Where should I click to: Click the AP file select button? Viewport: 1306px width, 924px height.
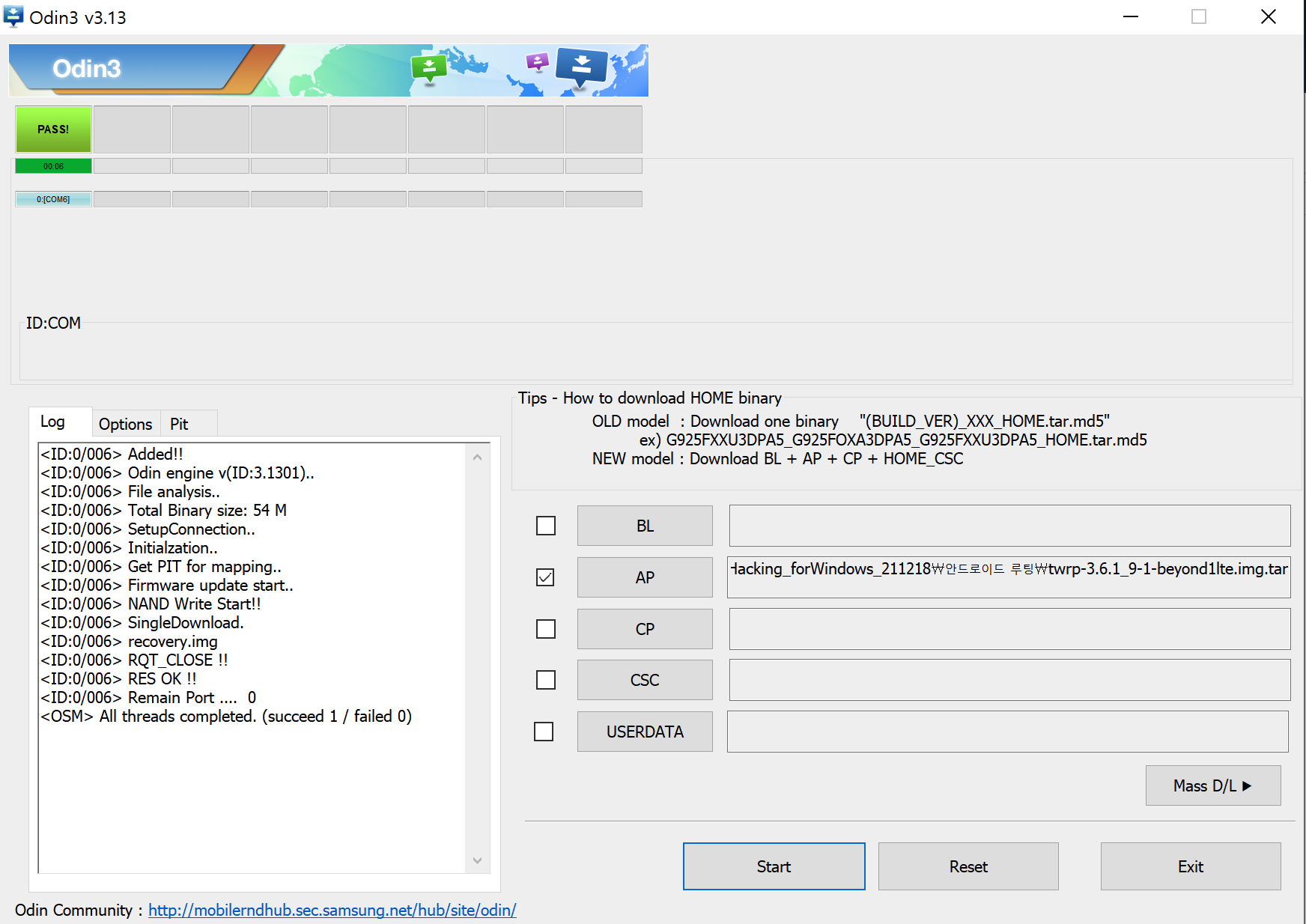645,577
